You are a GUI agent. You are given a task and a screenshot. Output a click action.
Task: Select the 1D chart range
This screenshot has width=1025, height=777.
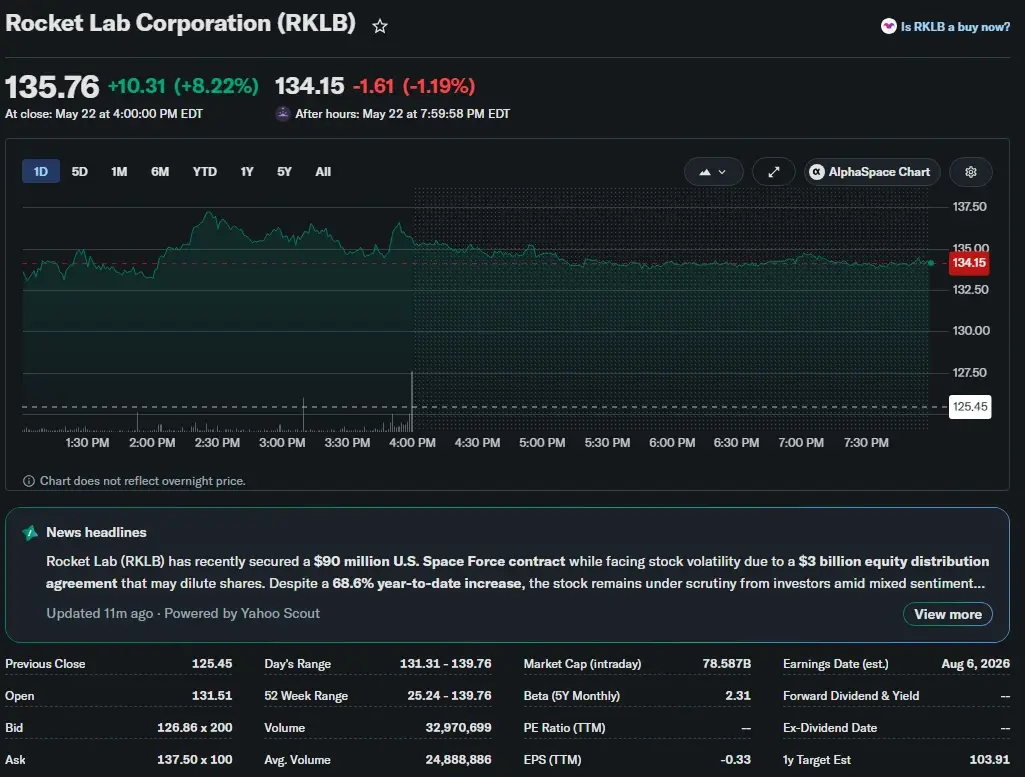(41, 171)
